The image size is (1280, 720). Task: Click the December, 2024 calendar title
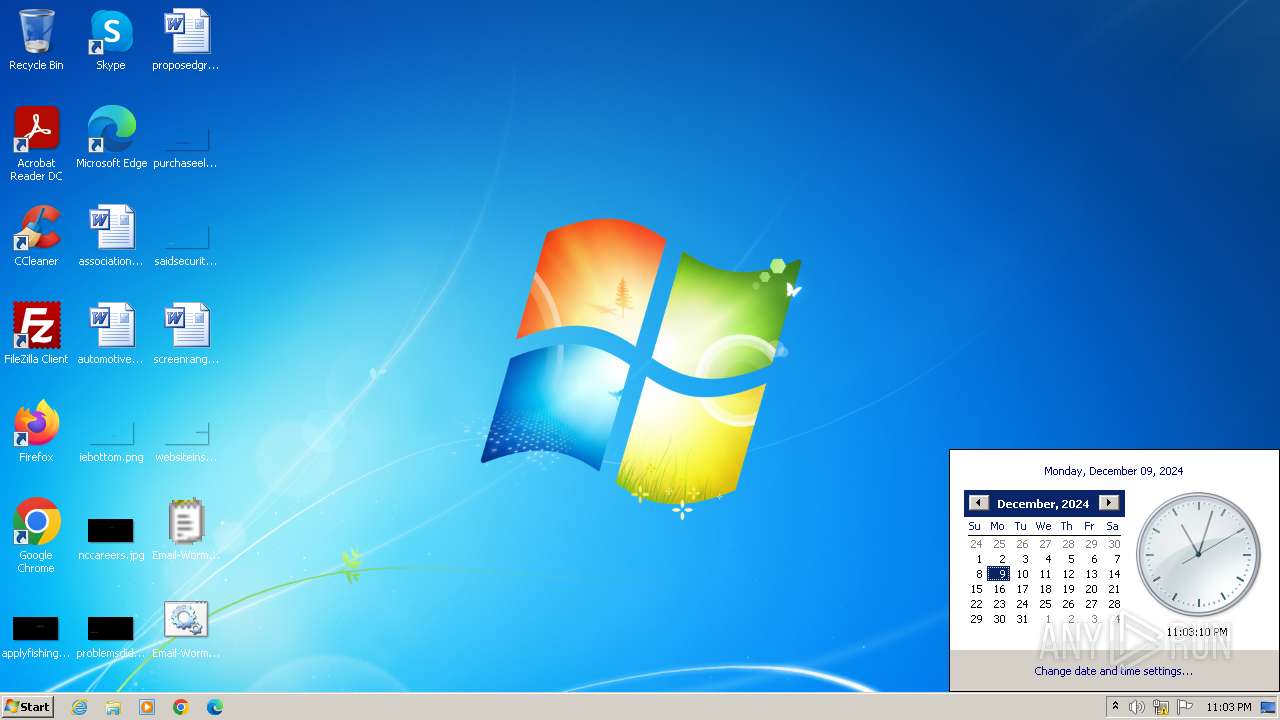coord(1043,504)
